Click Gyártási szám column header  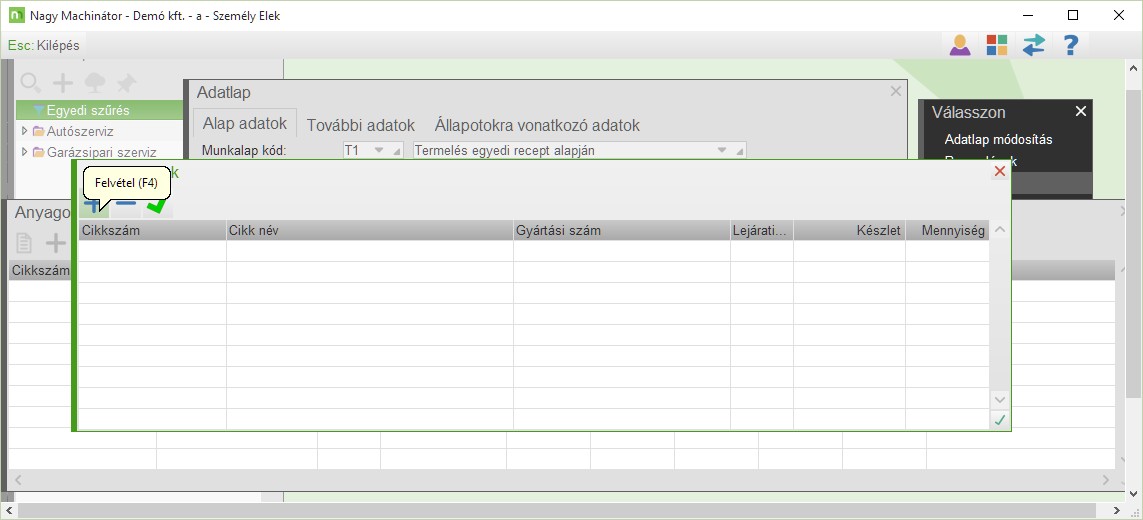622,230
